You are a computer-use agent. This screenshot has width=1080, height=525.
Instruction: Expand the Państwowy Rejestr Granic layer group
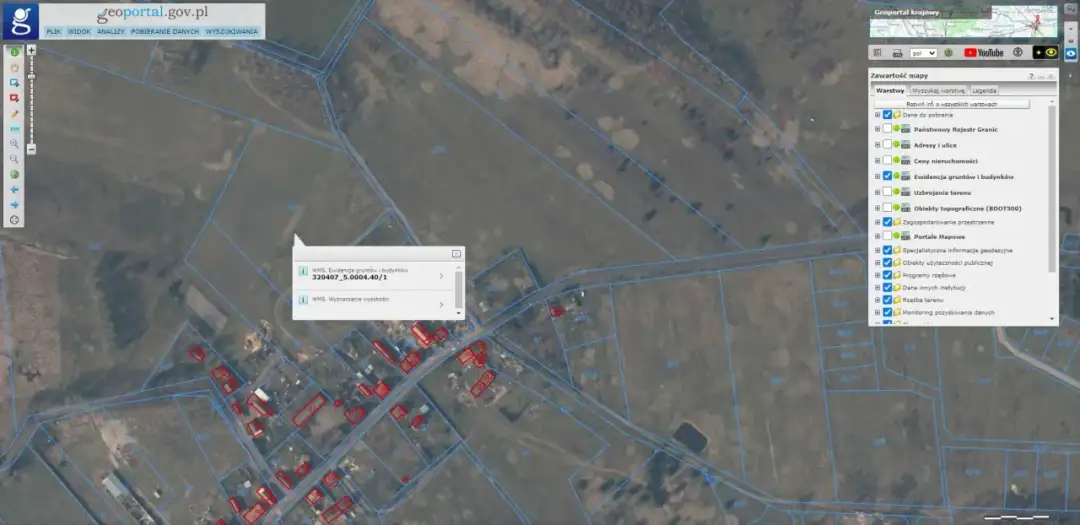(877, 130)
